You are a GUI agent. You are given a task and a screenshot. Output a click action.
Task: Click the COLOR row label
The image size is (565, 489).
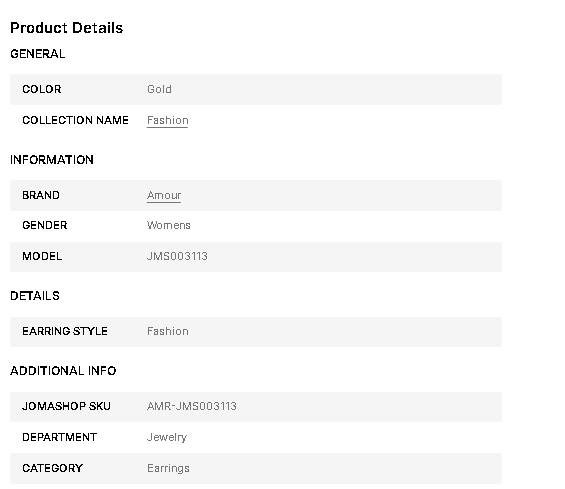(42, 89)
